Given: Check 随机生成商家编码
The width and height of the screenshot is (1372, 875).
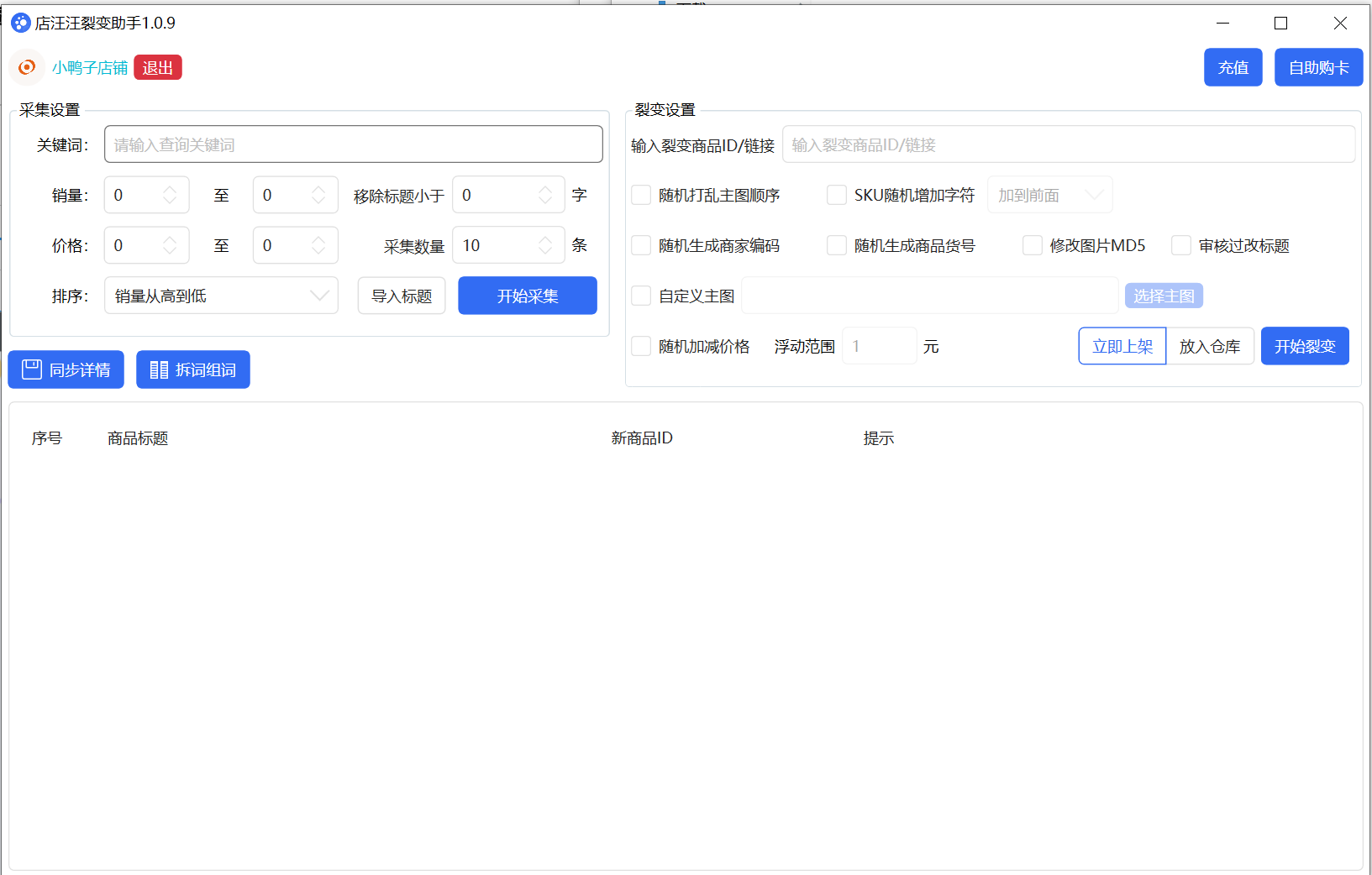Looking at the screenshot, I should 641,245.
